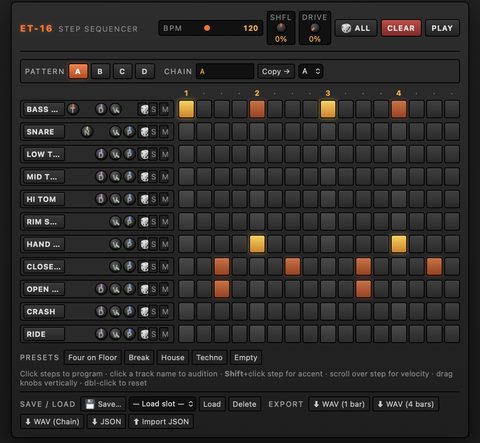Load the House preset
The width and height of the screenshot is (480, 443).
173,358
